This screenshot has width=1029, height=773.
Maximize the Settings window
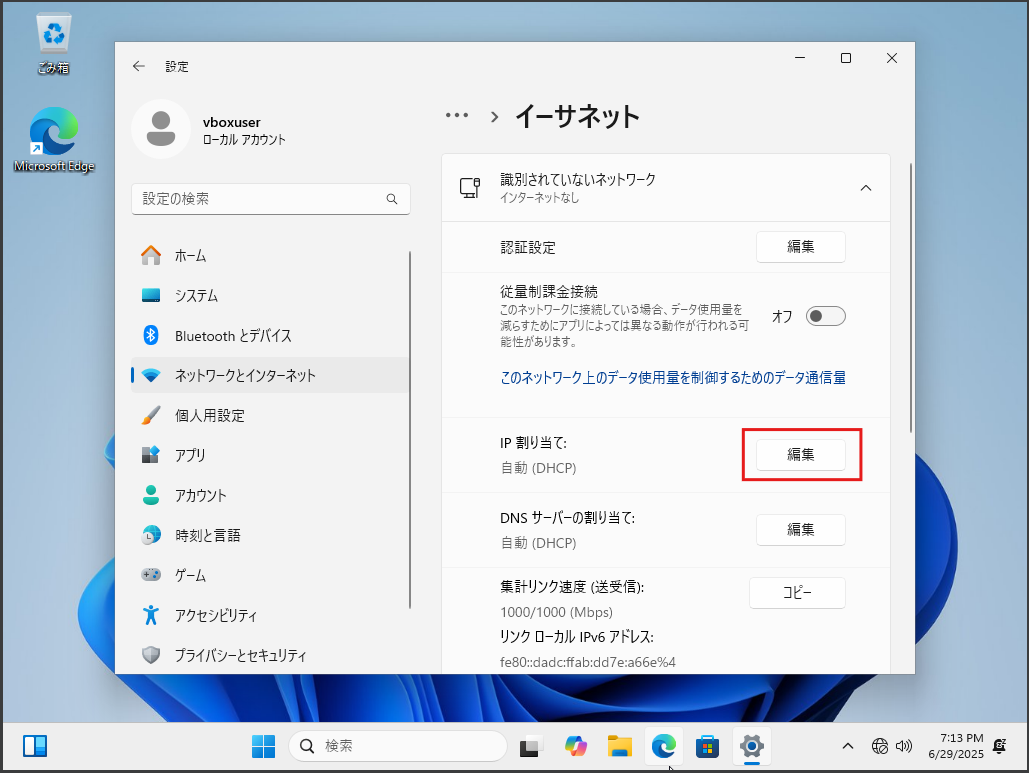[x=846, y=58]
